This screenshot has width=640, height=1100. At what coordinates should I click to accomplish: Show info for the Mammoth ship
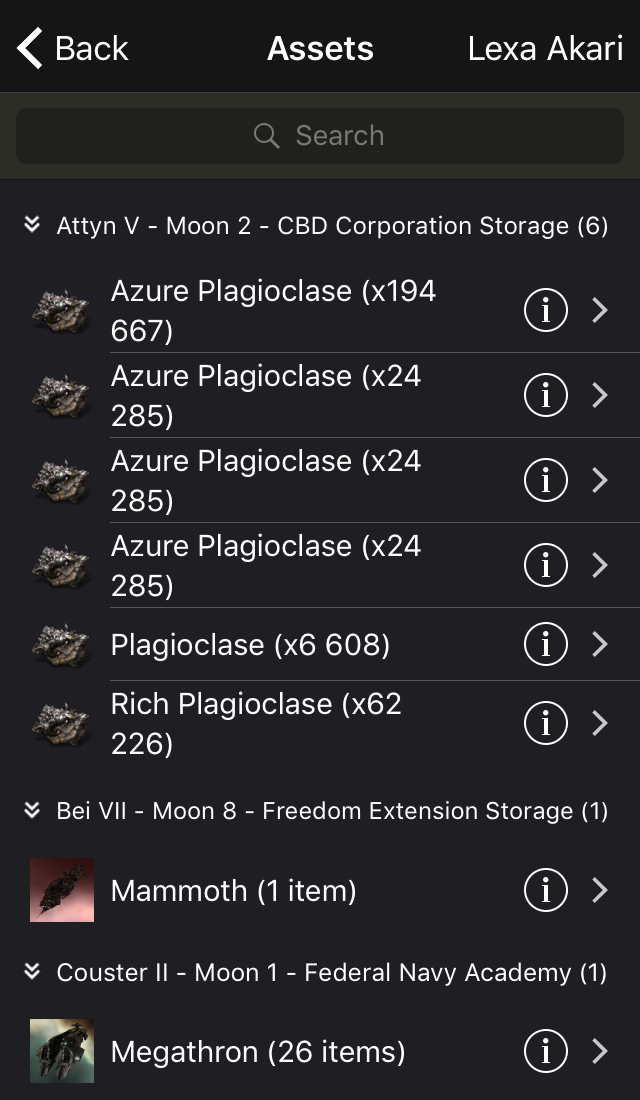tap(546, 890)
